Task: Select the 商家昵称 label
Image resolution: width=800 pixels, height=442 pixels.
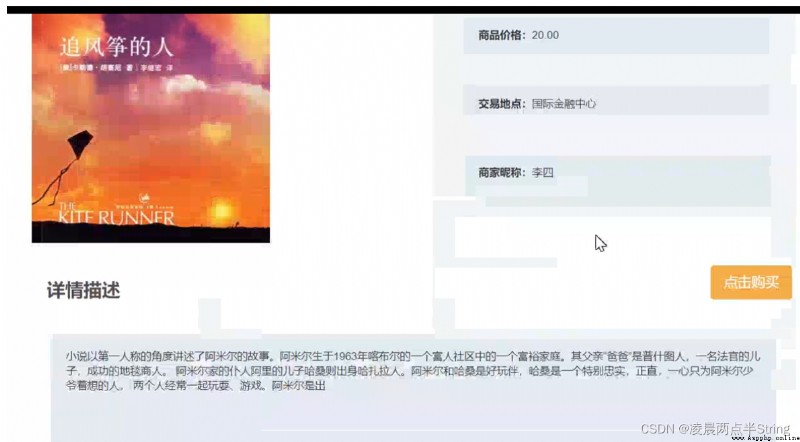Action: tap(502, 173)
